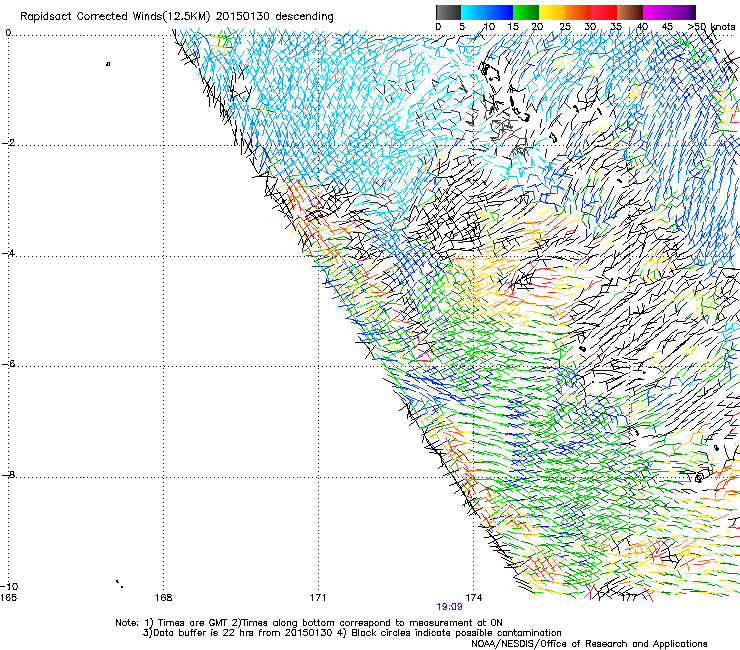
Task: Select the dark purple >50 knots swatch
Action: [x=693, y=12]
